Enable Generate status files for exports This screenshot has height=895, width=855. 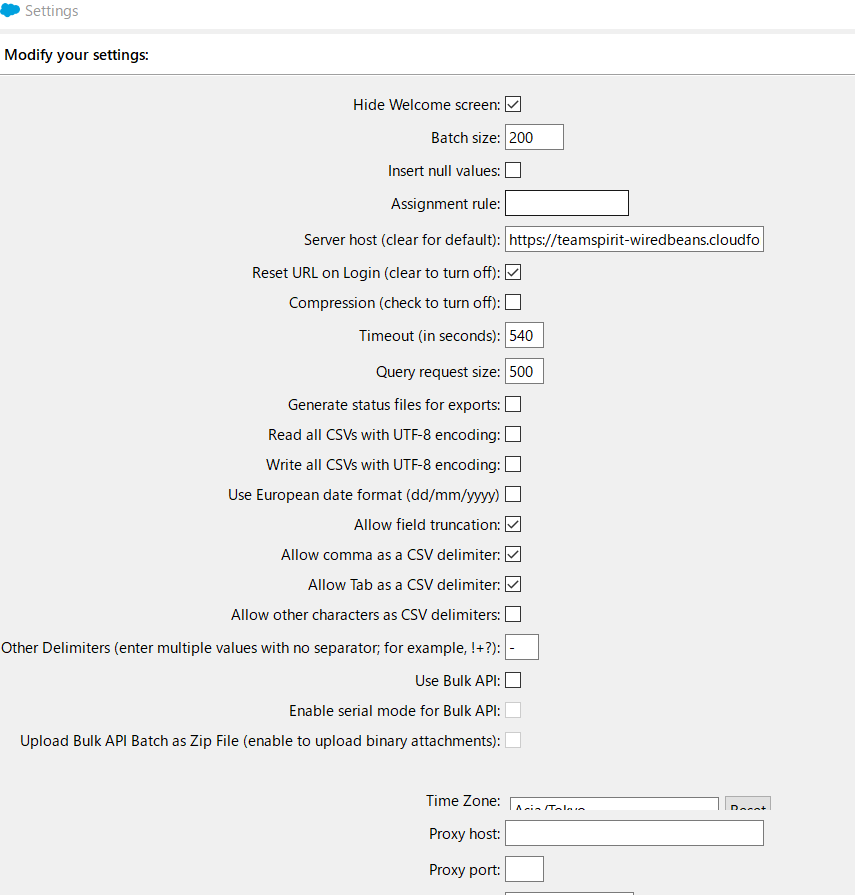pos(513,404)
